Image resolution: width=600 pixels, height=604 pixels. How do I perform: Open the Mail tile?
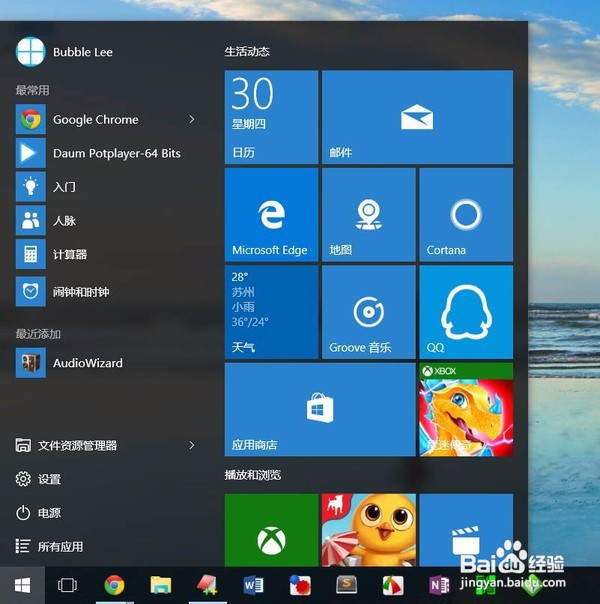click(x=417, y=117)
